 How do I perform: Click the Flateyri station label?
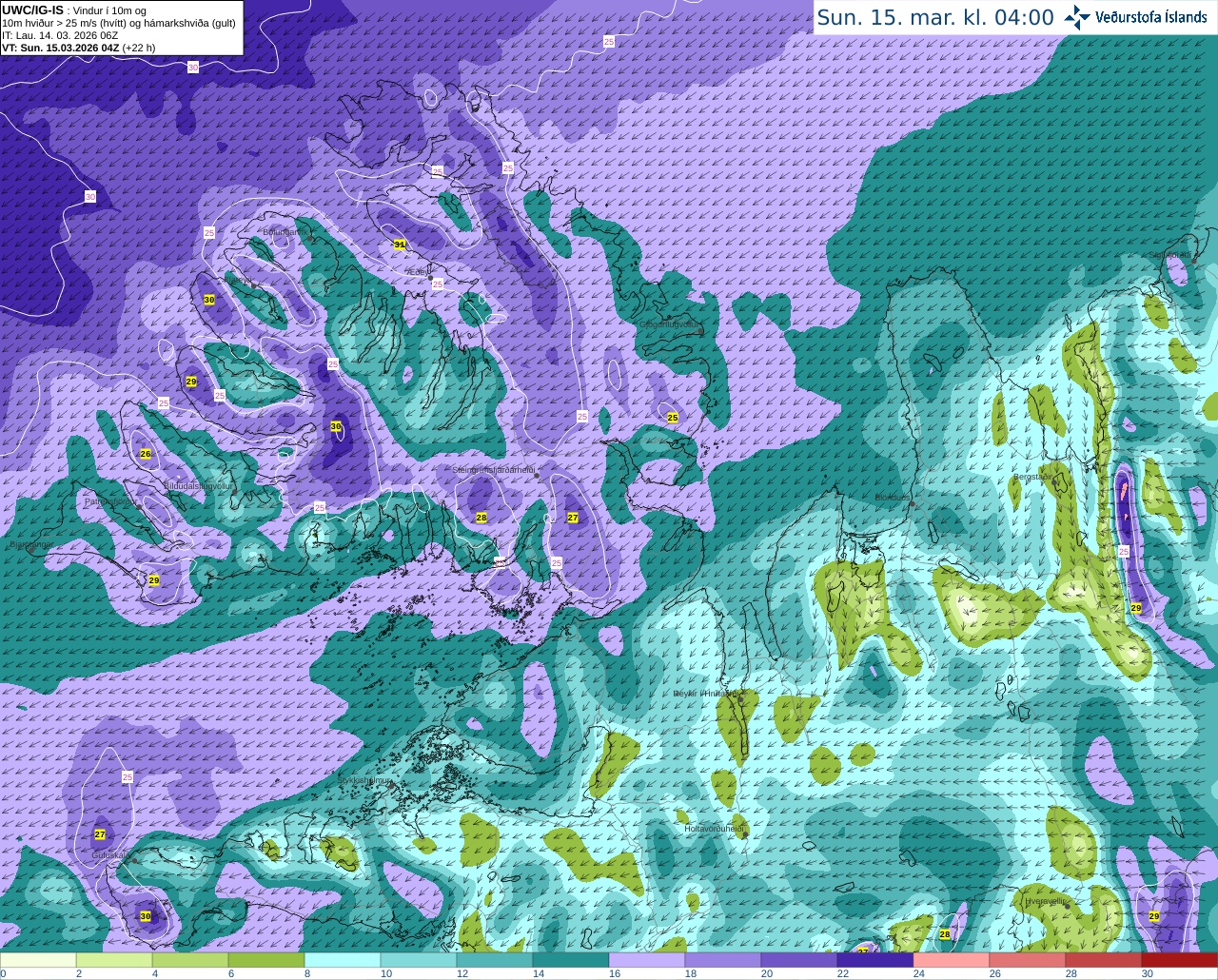point(237,281)
